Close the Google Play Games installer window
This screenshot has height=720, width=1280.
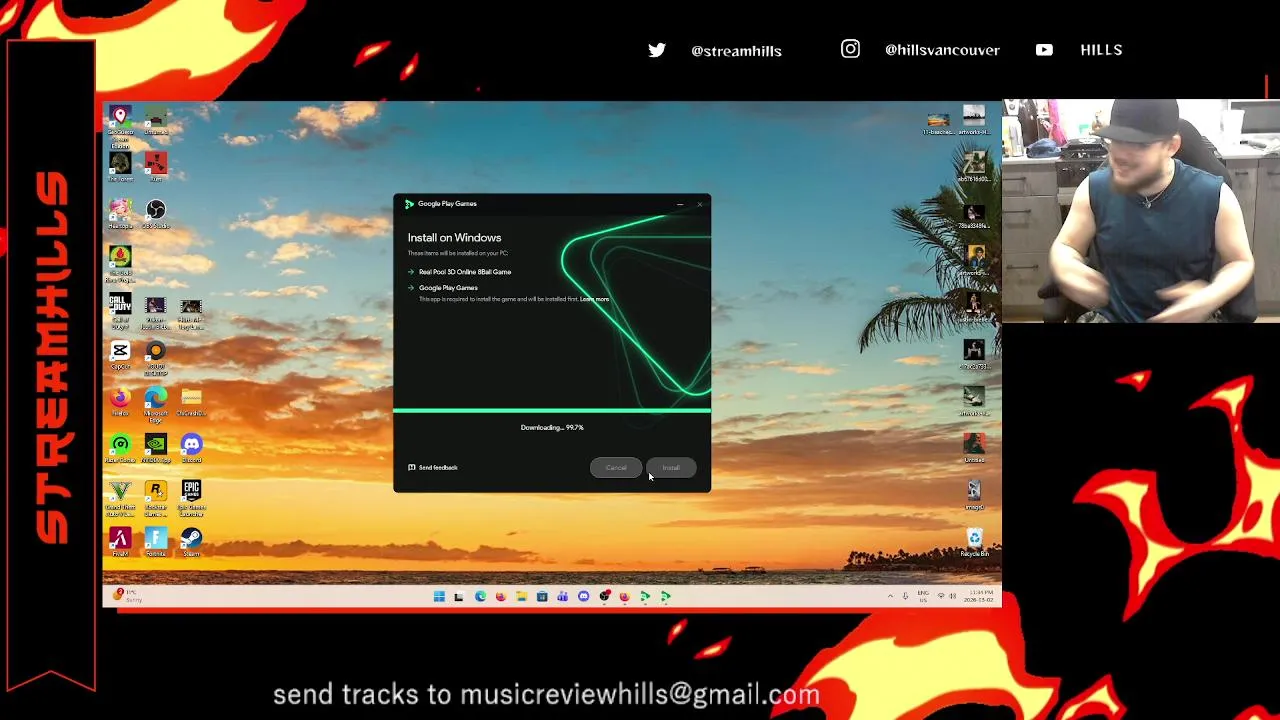700,204
